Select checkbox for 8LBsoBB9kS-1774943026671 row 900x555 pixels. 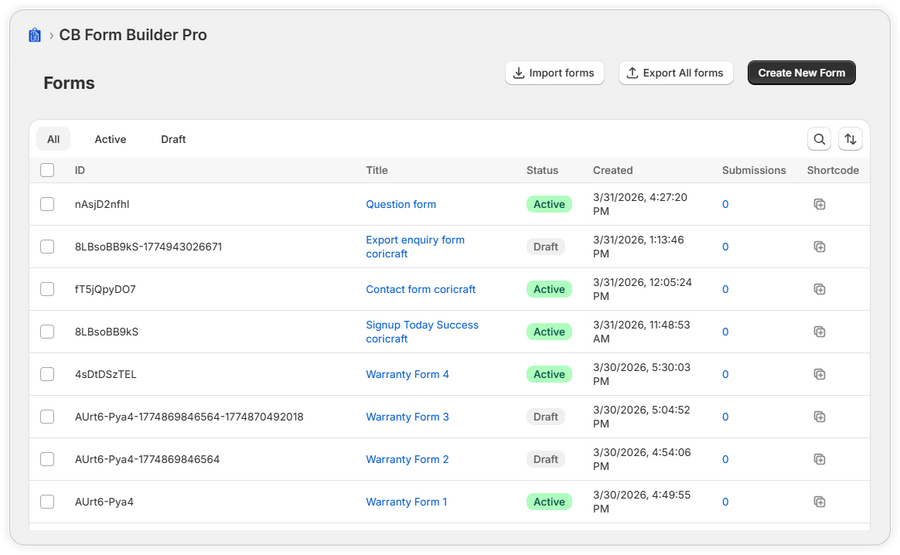[x=47, y=247]
